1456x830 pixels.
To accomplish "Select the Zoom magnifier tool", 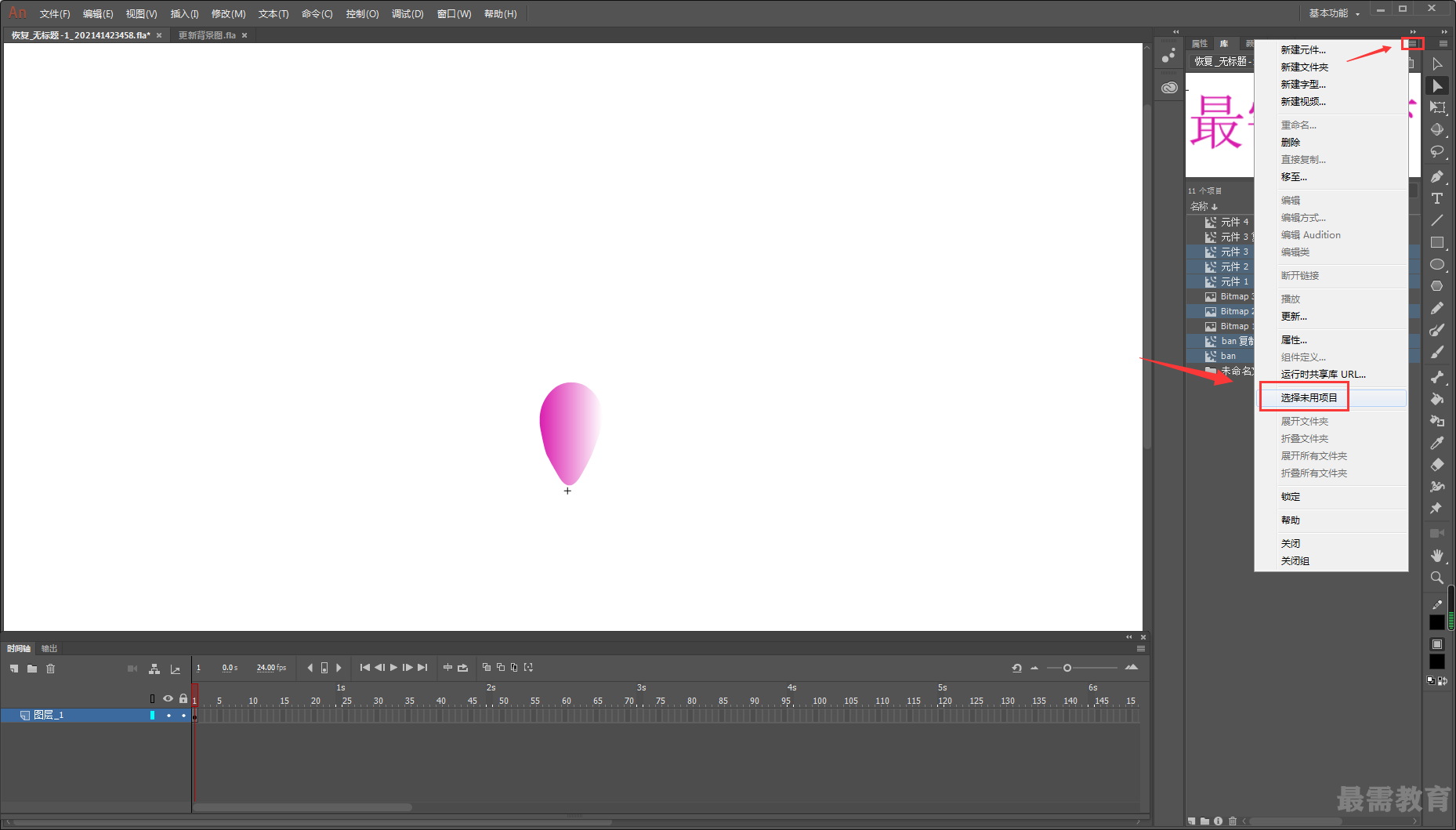I will click(x=1437, y=578).
